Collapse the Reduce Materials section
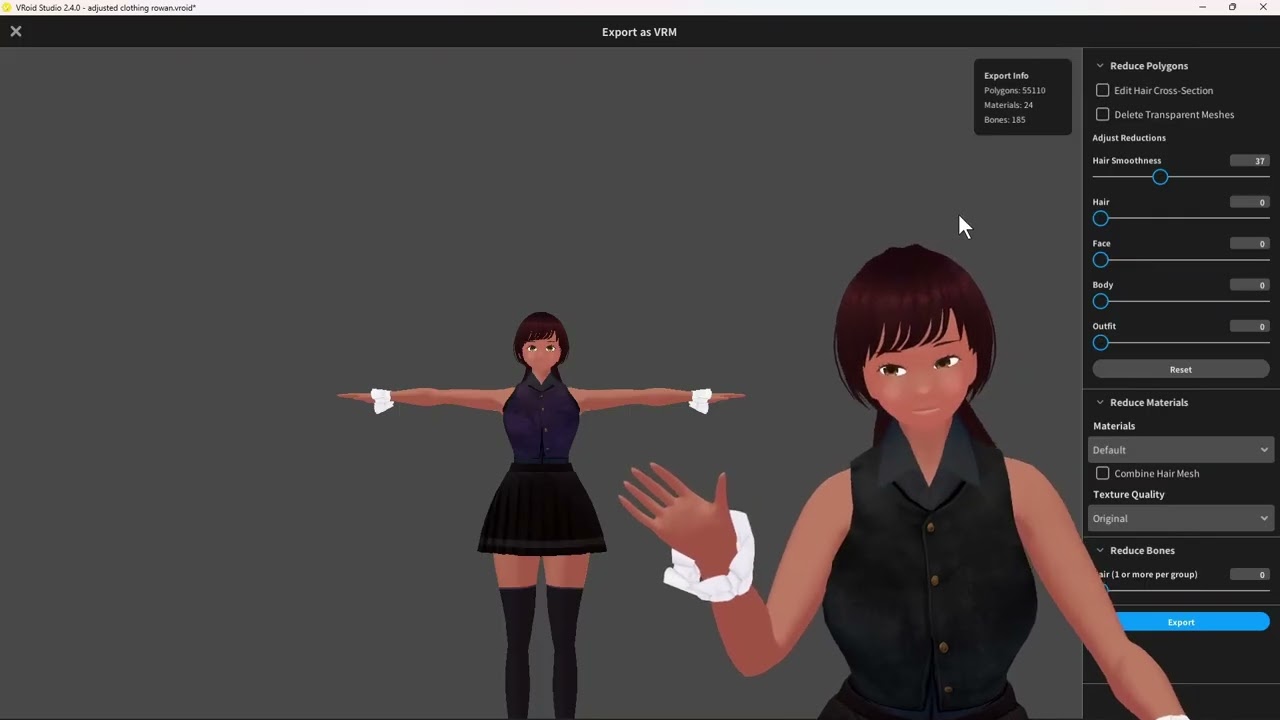Image resolution: width=1280 pixels, height=720 pixels. coord(1100,402)
